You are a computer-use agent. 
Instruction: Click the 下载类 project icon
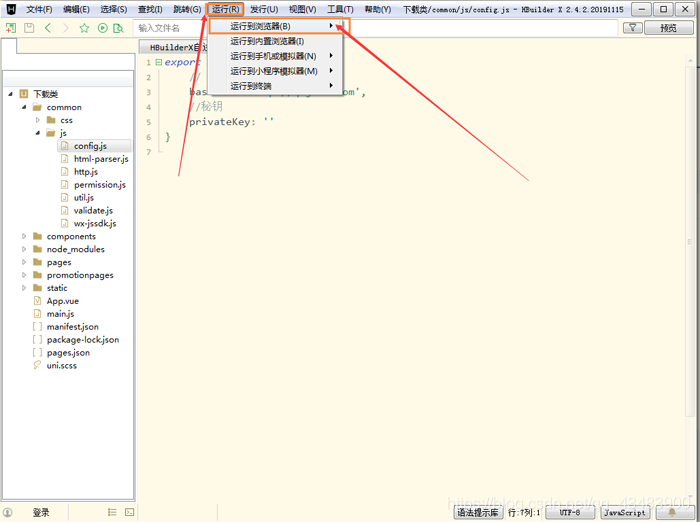click(24, 94)
